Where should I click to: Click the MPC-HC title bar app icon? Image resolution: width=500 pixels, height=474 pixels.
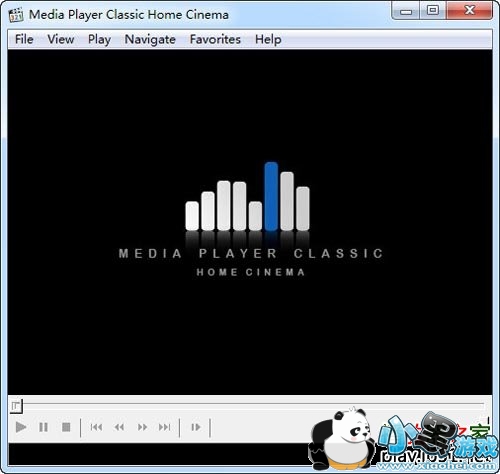click(16, 15)
